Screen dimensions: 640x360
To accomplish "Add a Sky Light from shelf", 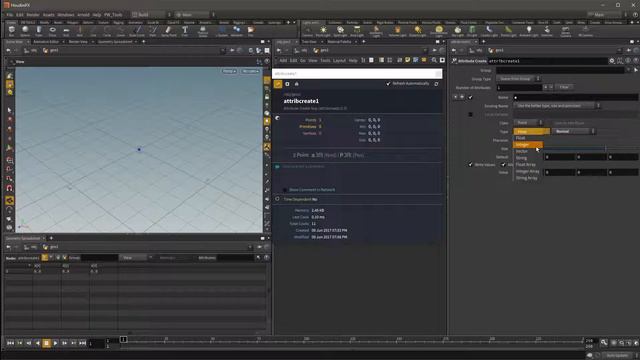I will coord(458,31).
